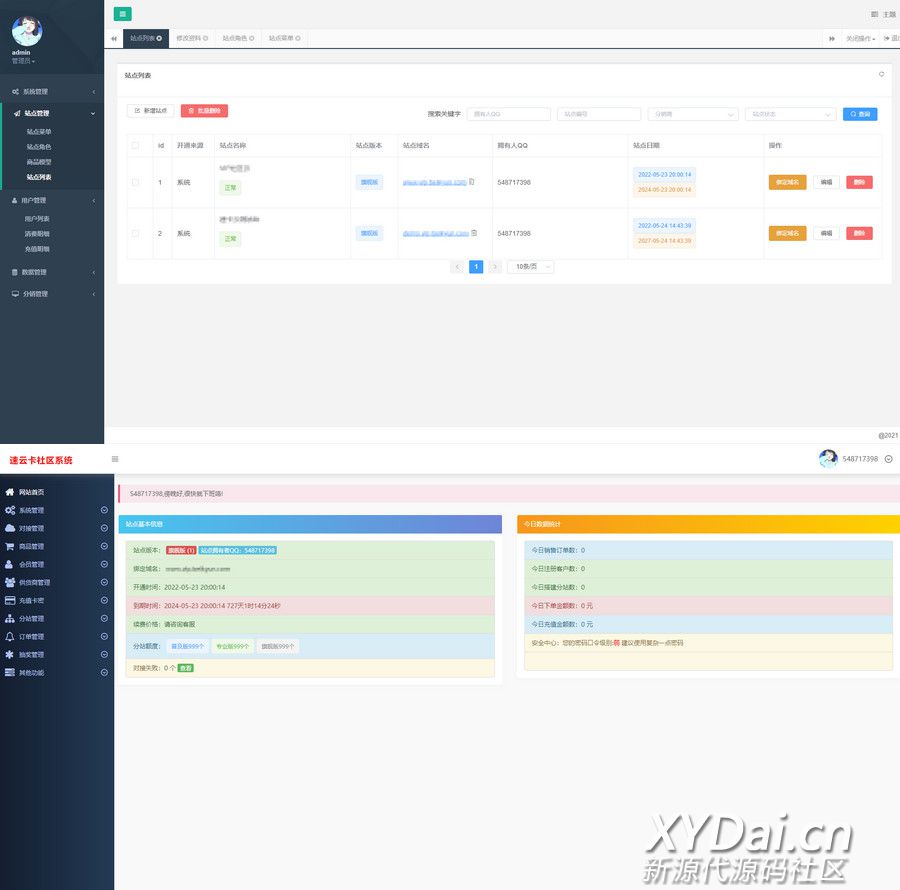The height and width of the screenshot is (890, 900).
Task: Click the 分站管理 sitemap icon
Action: (x=10, y=618)
